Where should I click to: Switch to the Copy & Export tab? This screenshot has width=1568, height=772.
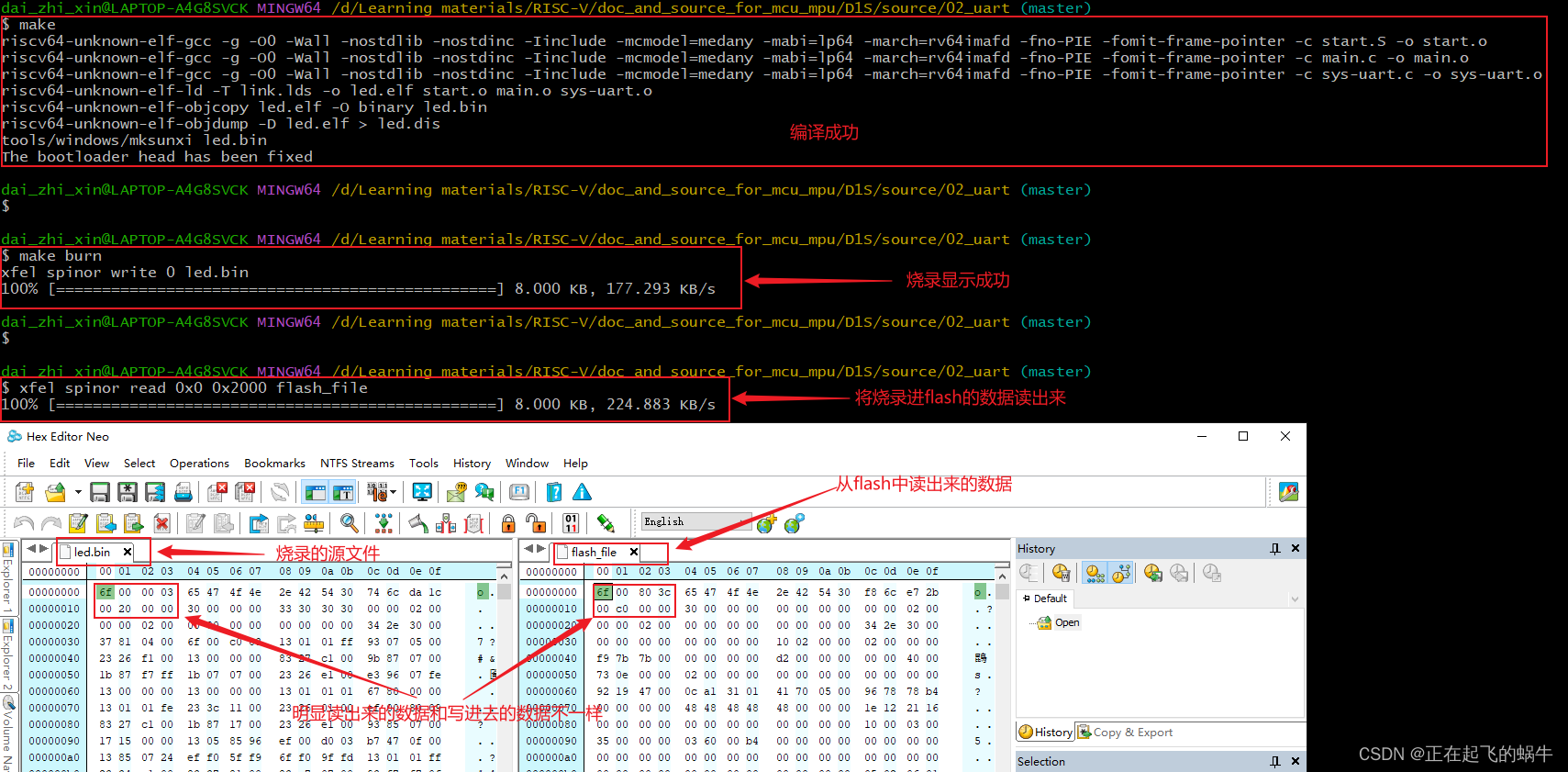click(1126, 733)
